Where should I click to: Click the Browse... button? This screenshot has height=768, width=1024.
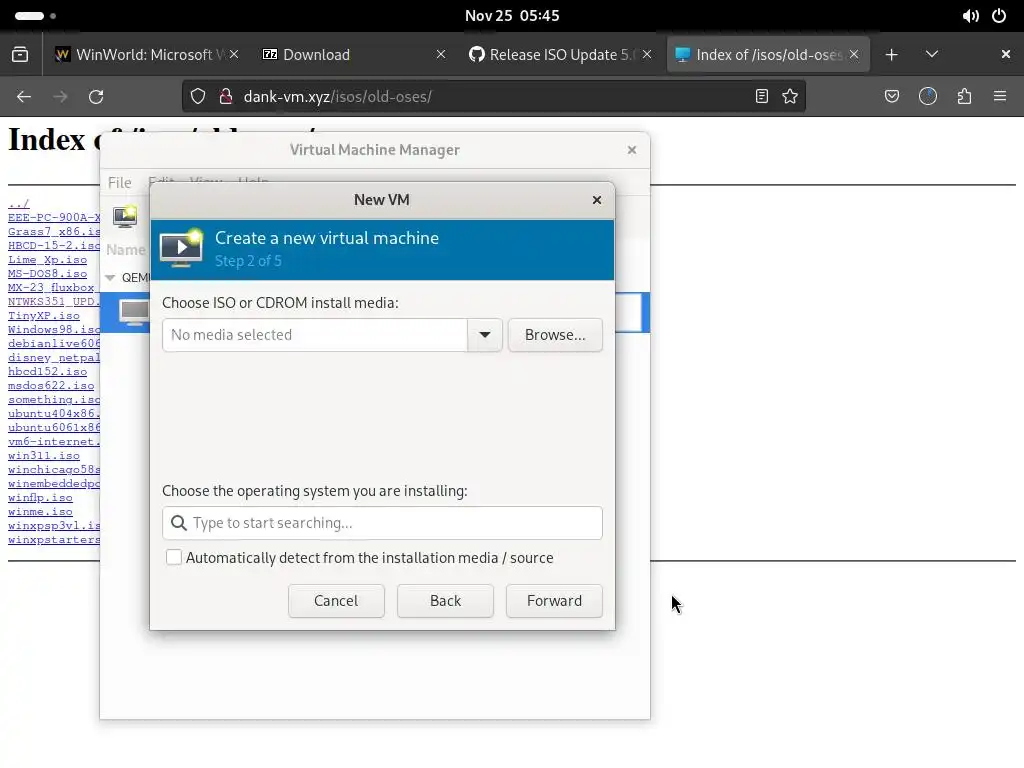(x=555, y=335)
